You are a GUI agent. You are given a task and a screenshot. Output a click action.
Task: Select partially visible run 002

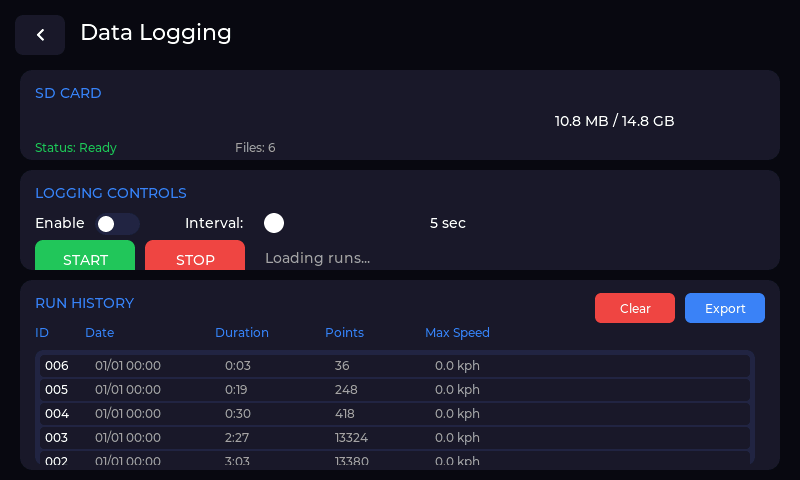pos(395,459)
